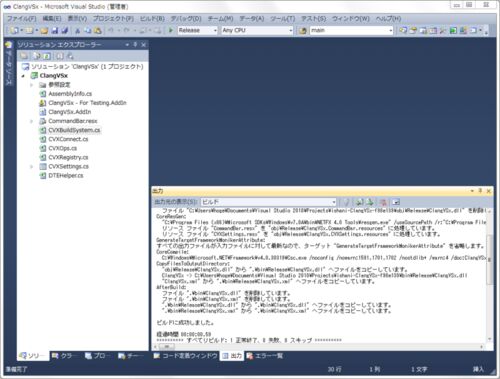
Task: Open the Release configuration dropdown
Action: coord(197,30)
